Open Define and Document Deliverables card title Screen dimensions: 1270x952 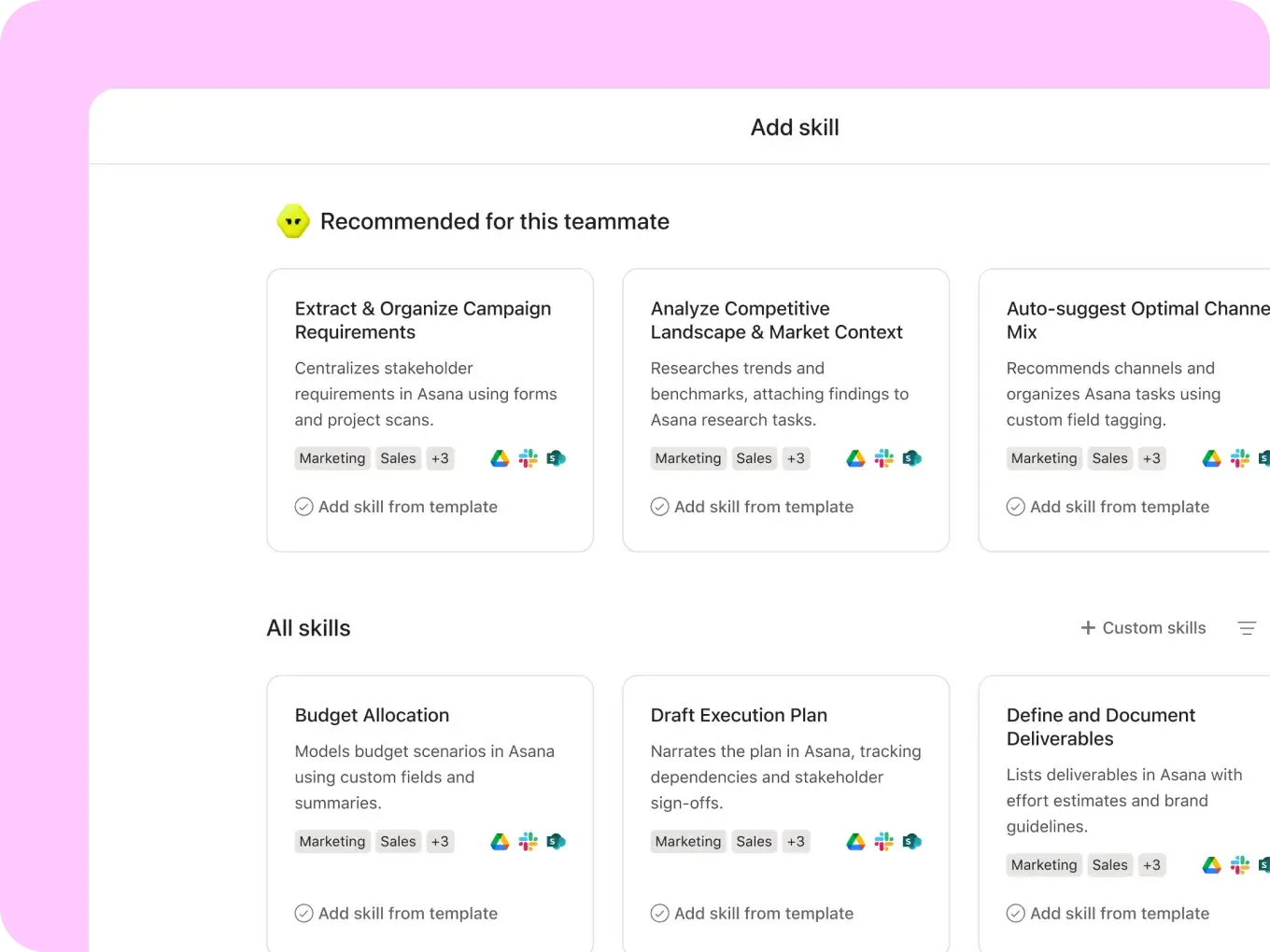[x=1100, y=727]
